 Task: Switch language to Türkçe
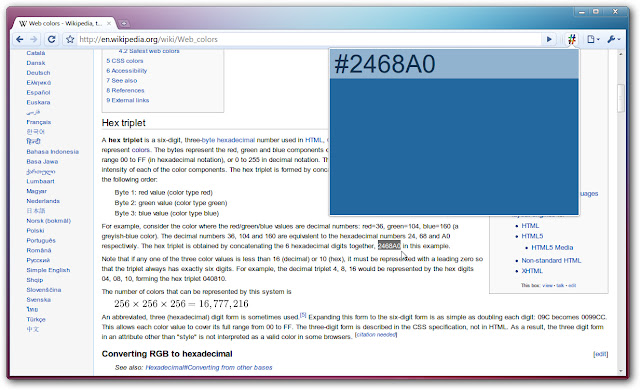coord(36,319)
